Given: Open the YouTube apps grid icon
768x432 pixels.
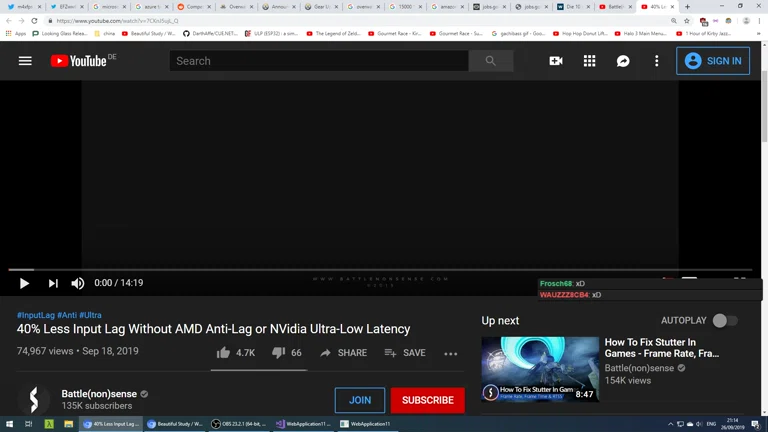Looking at the screenshot, I should coord(590,61).
